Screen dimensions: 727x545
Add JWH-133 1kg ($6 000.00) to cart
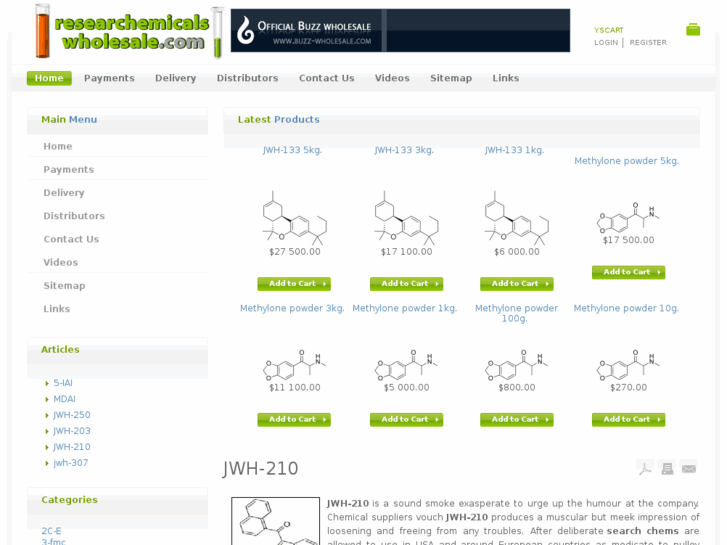pos(517,283)
